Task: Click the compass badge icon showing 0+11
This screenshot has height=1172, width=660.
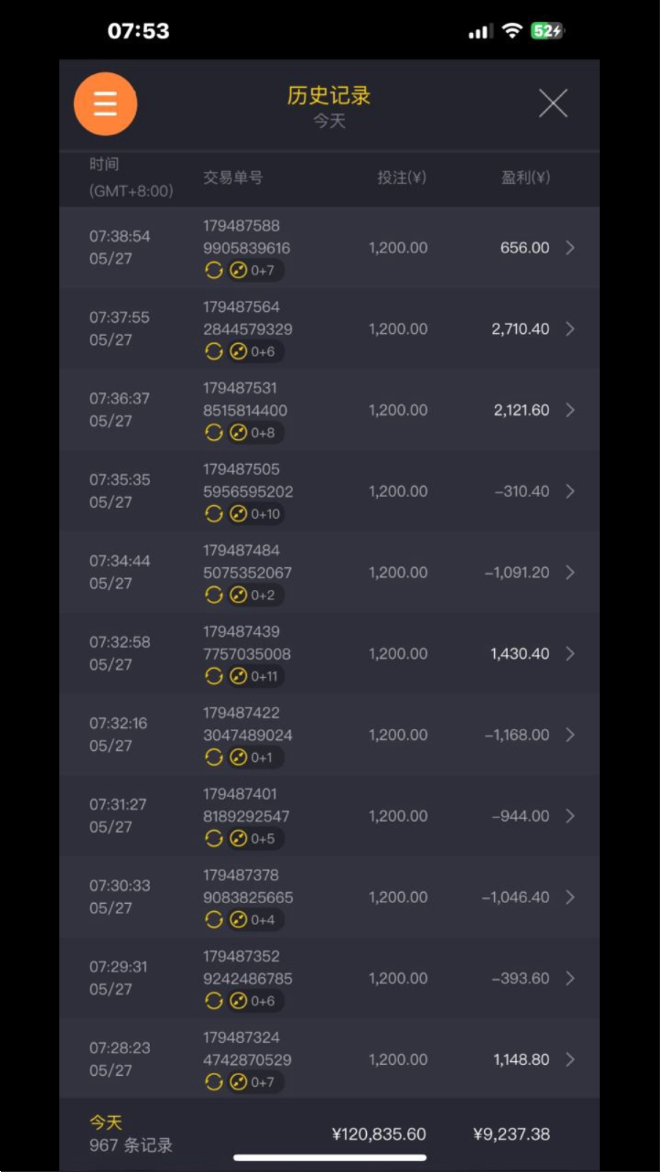Action: click(239, 676)
